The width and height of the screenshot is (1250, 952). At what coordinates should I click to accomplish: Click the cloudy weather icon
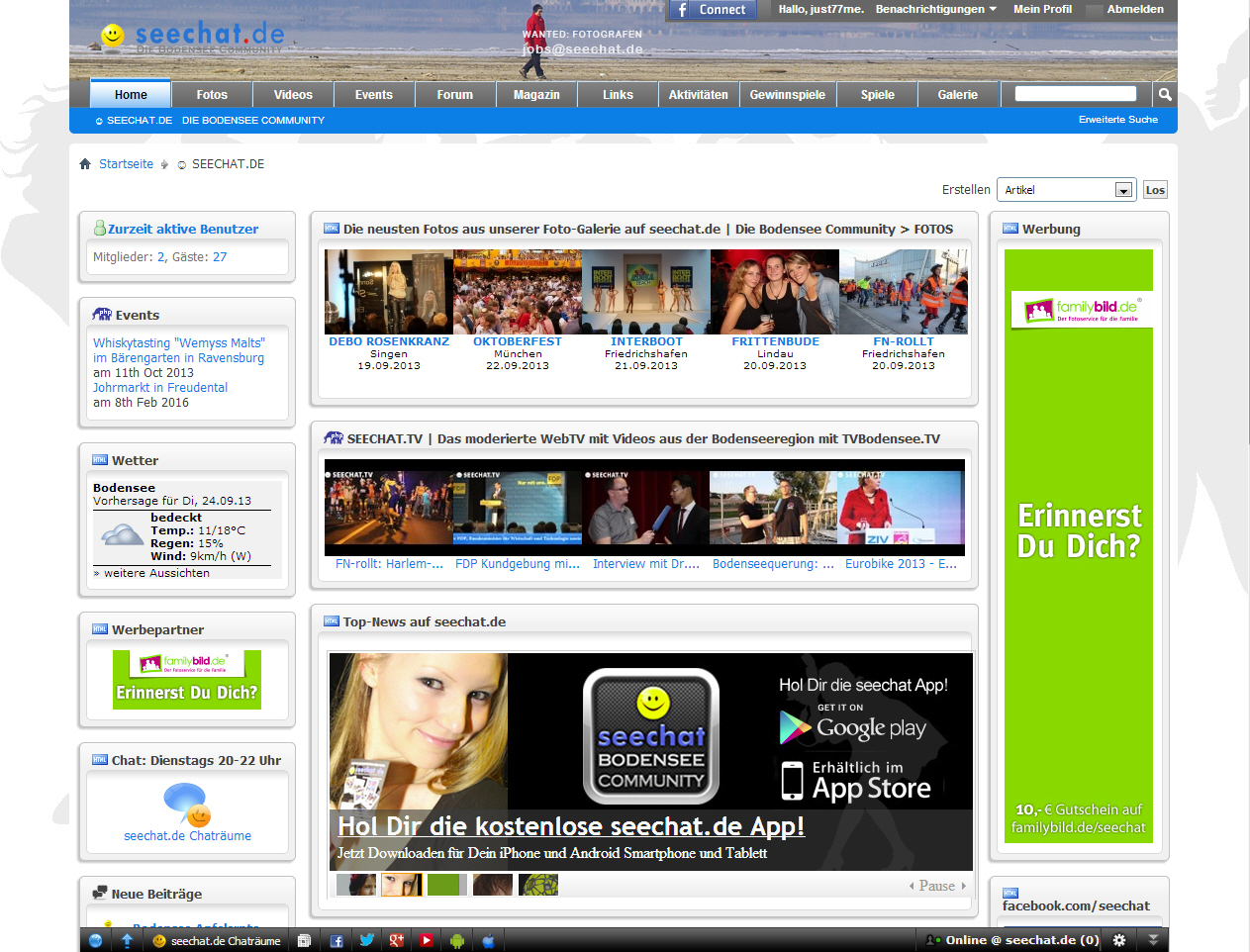tap(123, 535)
